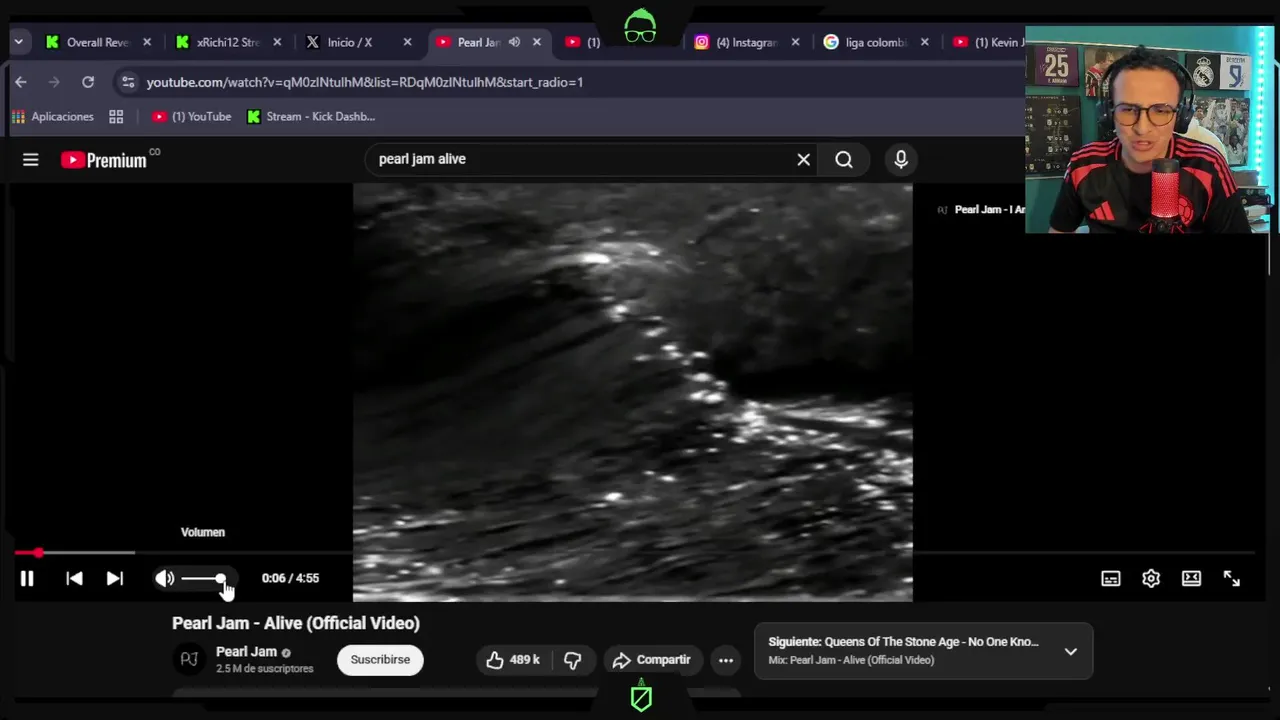Screen dimensions: 1280x720
Task: Seek on the red video progress bar
Action: (634, 552)
